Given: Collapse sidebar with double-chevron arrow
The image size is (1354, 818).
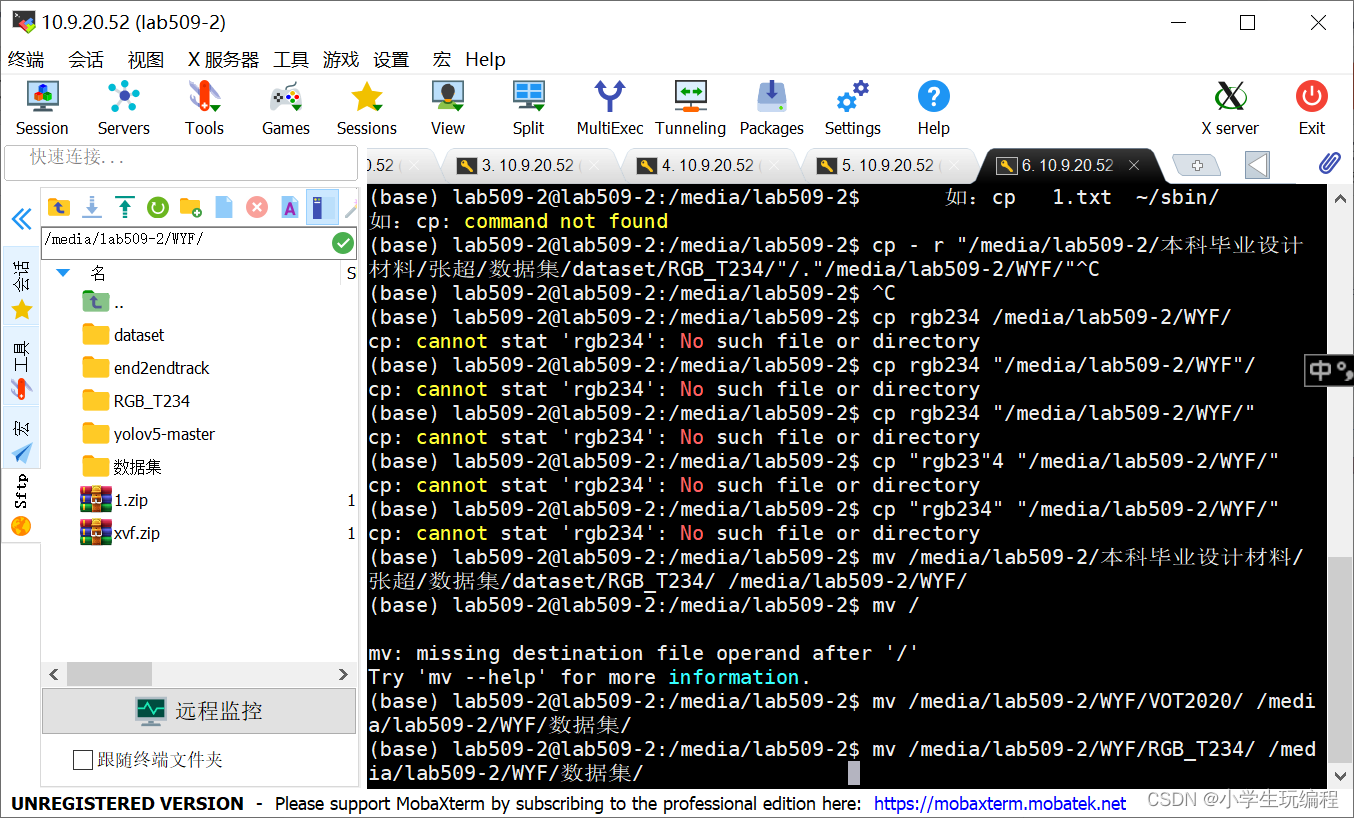Looking at the screenshot, I should click(21, 219).
